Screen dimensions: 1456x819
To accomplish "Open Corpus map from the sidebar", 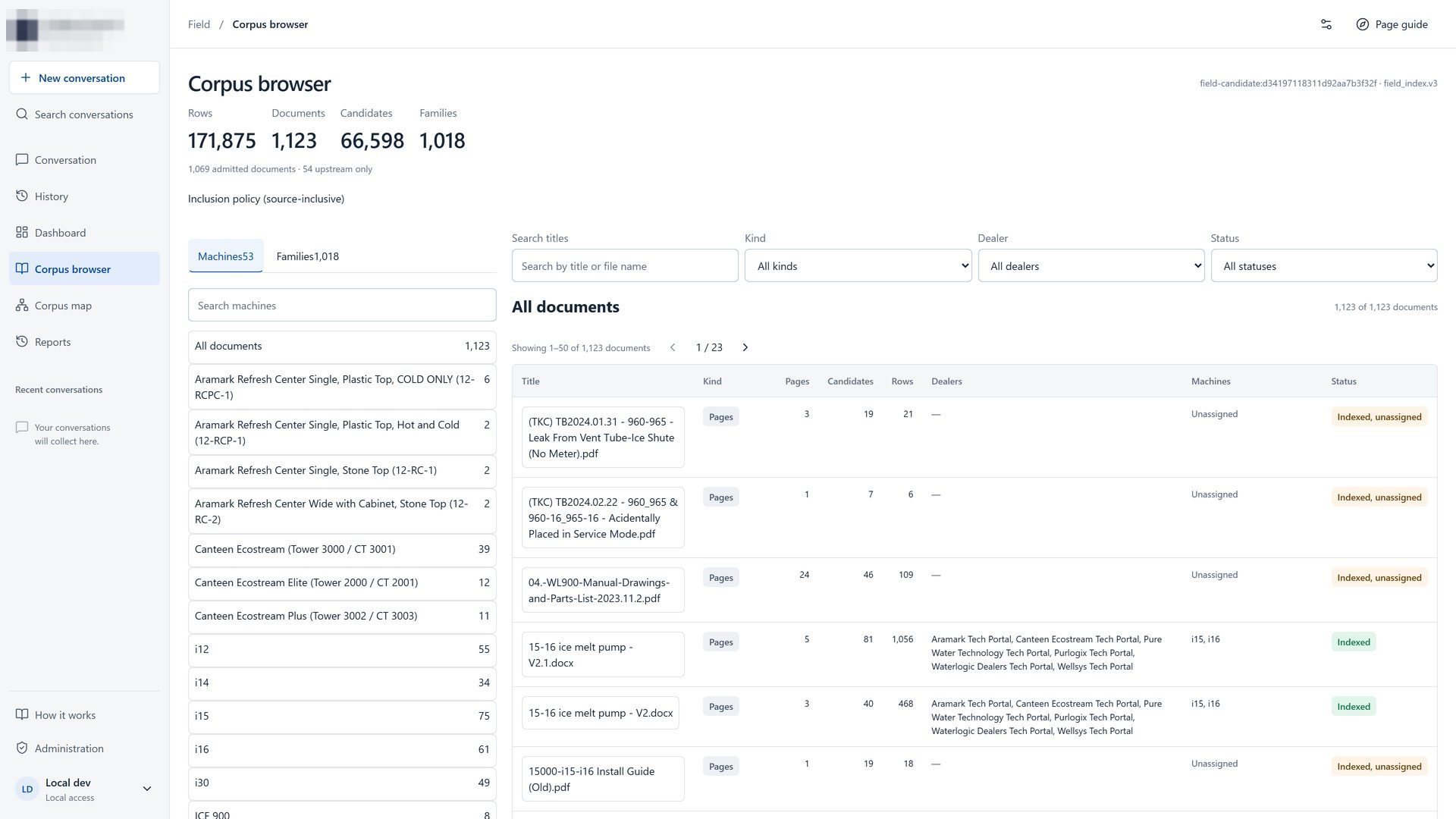I will pos(84,305).
